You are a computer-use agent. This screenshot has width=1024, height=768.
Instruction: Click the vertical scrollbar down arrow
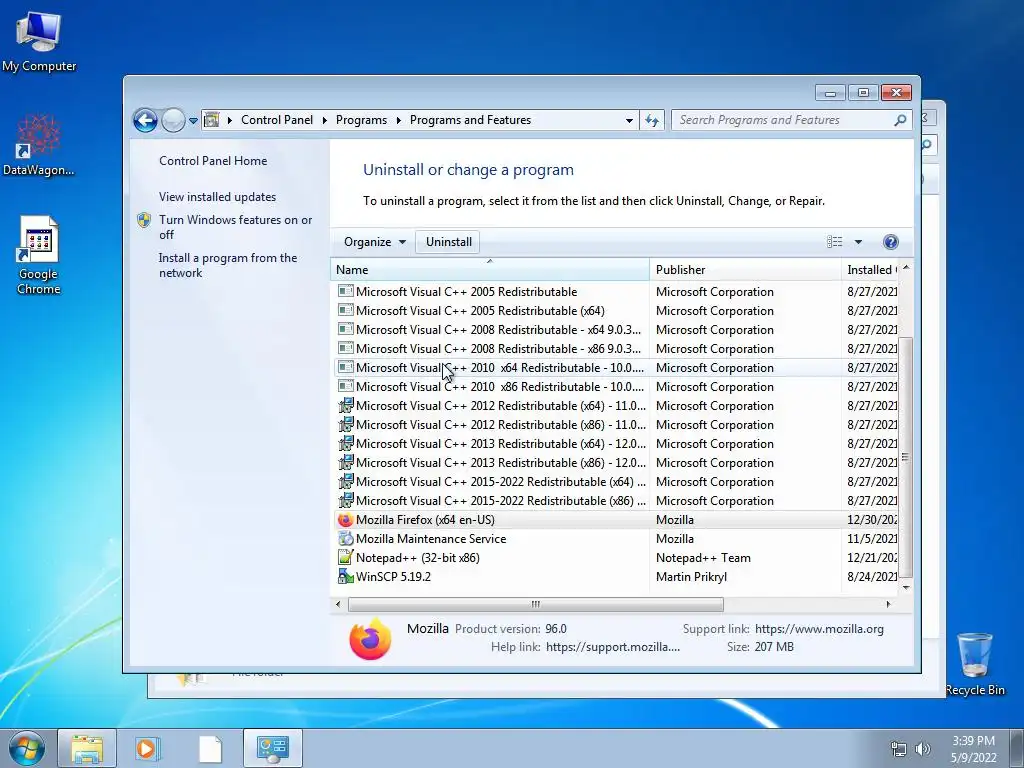(906, 587)
